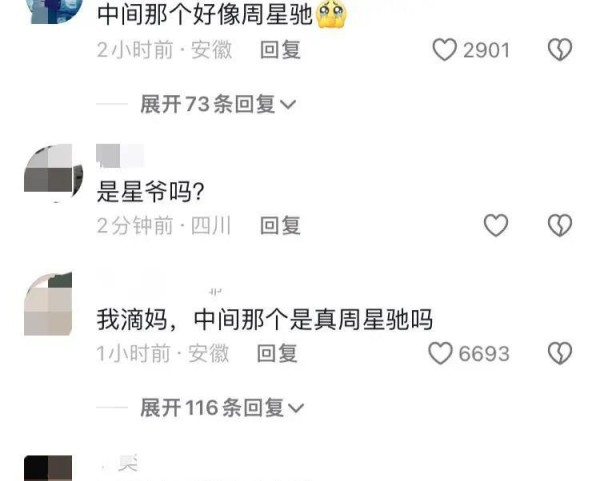Expand 116 replies under 我滴妈 comment
Image resolution: width=600 pixels, height=481 pixels.
tap(222, 408)
